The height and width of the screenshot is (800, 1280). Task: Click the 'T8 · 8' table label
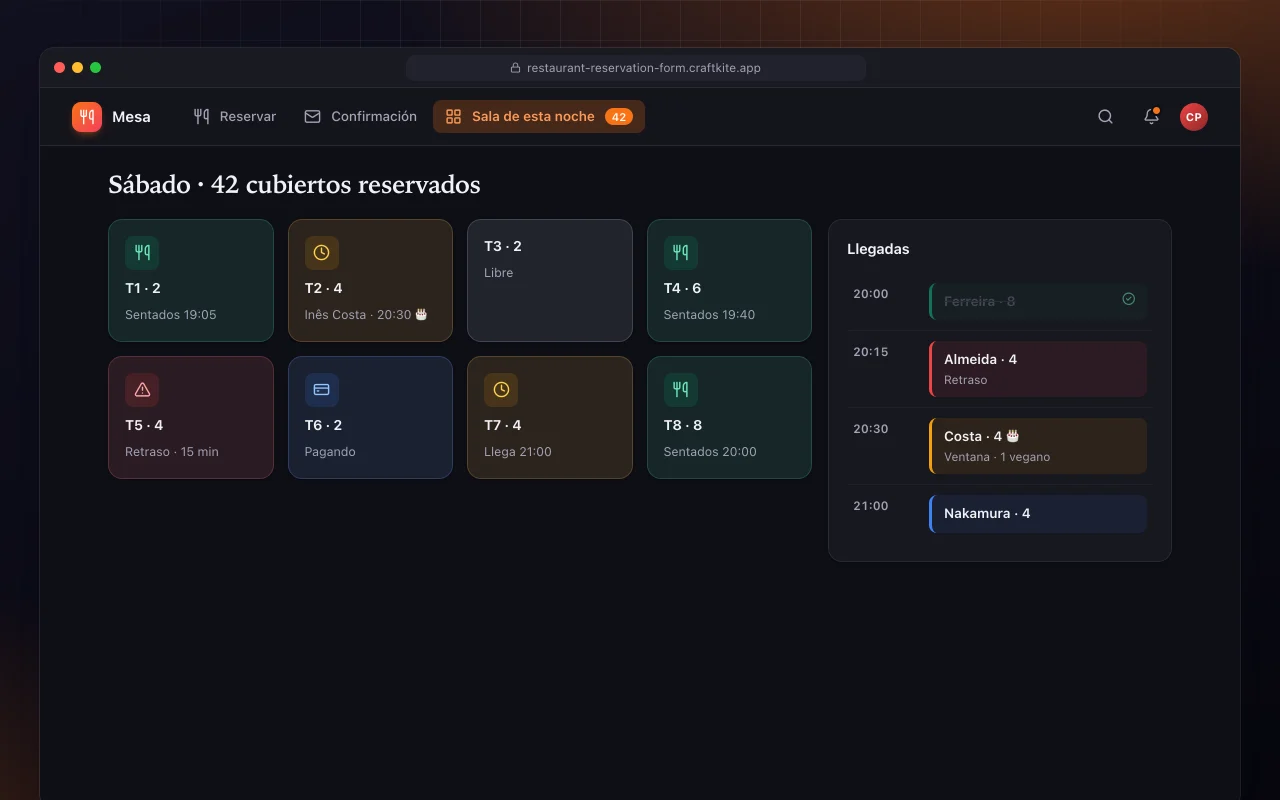683,425
